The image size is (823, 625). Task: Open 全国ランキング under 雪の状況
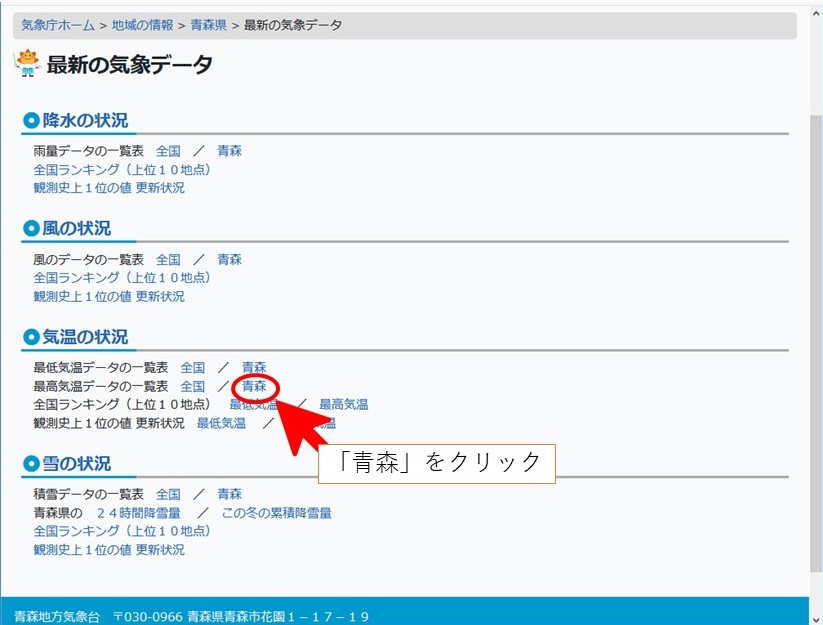coord(121,531)
